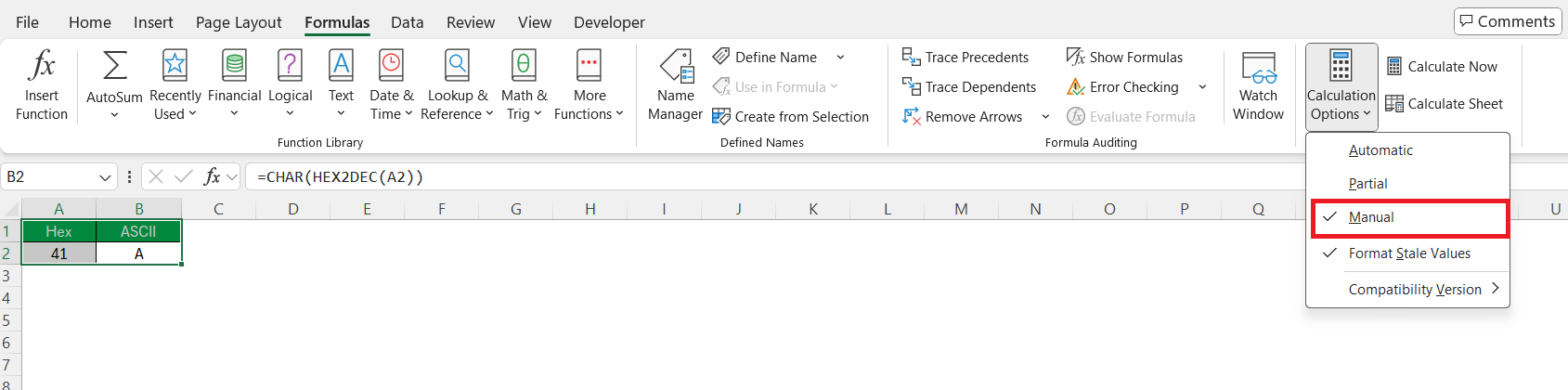Select Partial calculation mode
This screenshot has height=390, width=1568.
pyautogui.click(x=1407, y=184)
